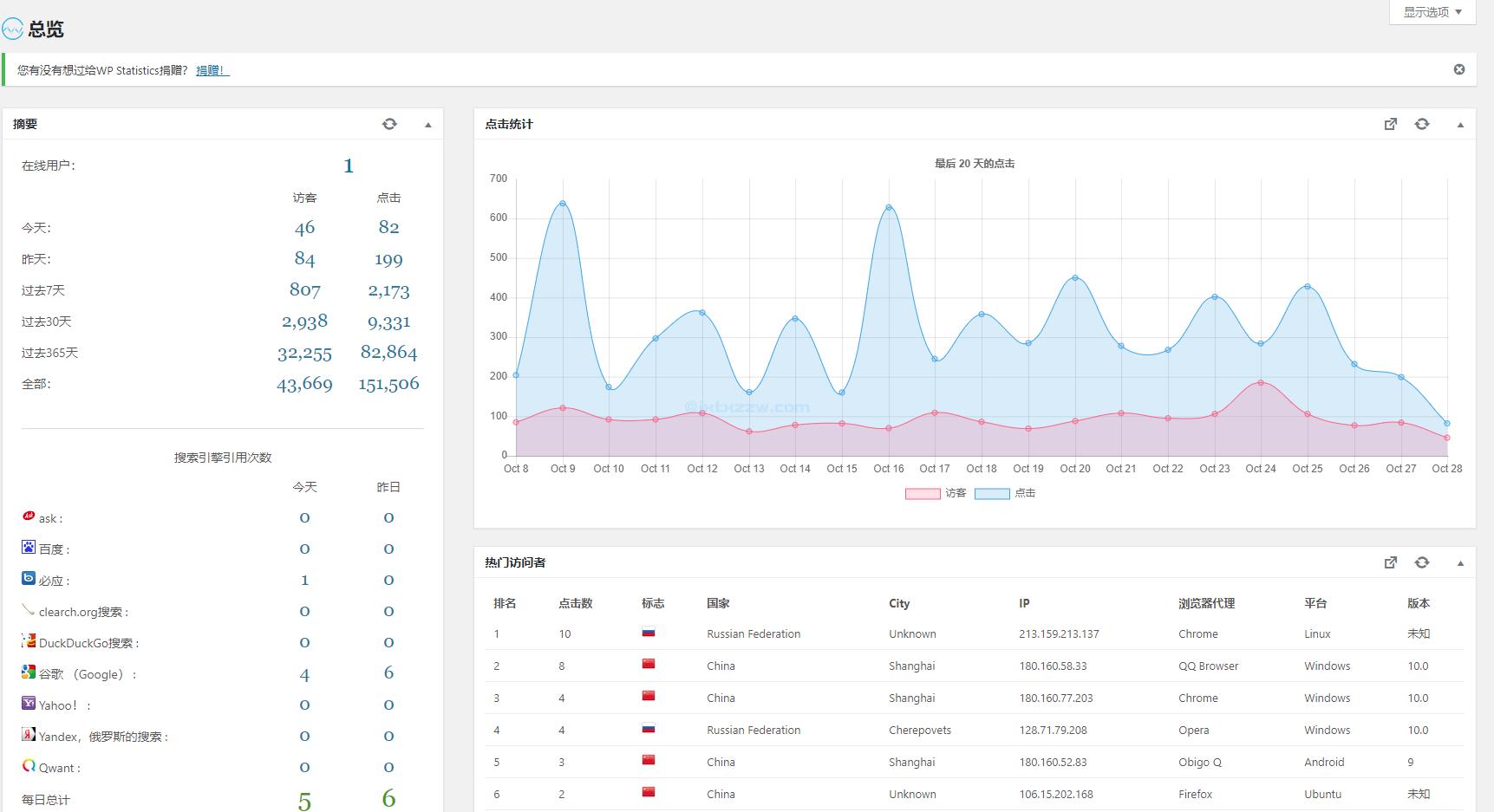
Task: Open today's hits count 82
Action: [388, 228]
